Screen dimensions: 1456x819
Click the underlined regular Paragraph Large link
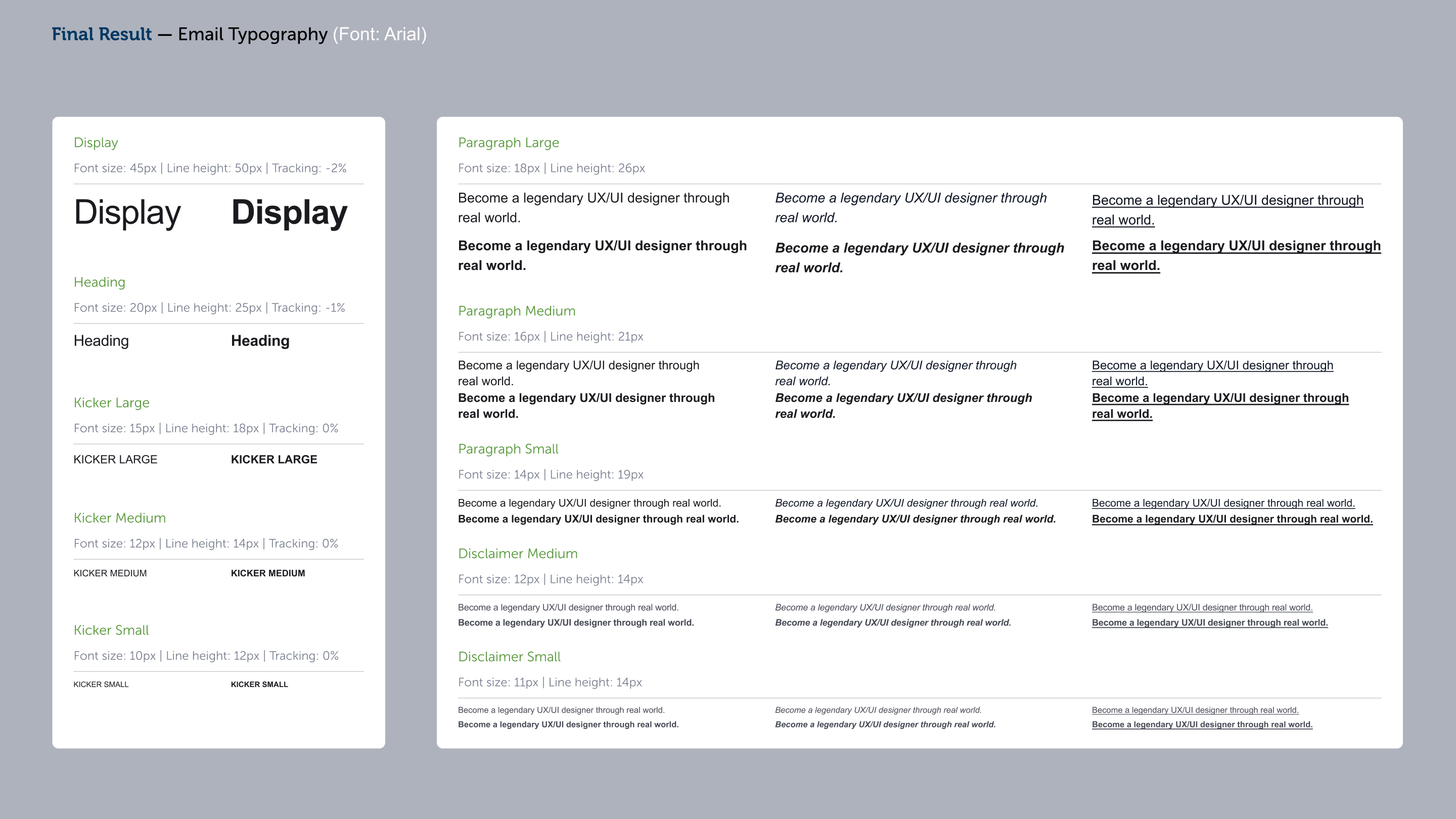[x=1227, y=201]
